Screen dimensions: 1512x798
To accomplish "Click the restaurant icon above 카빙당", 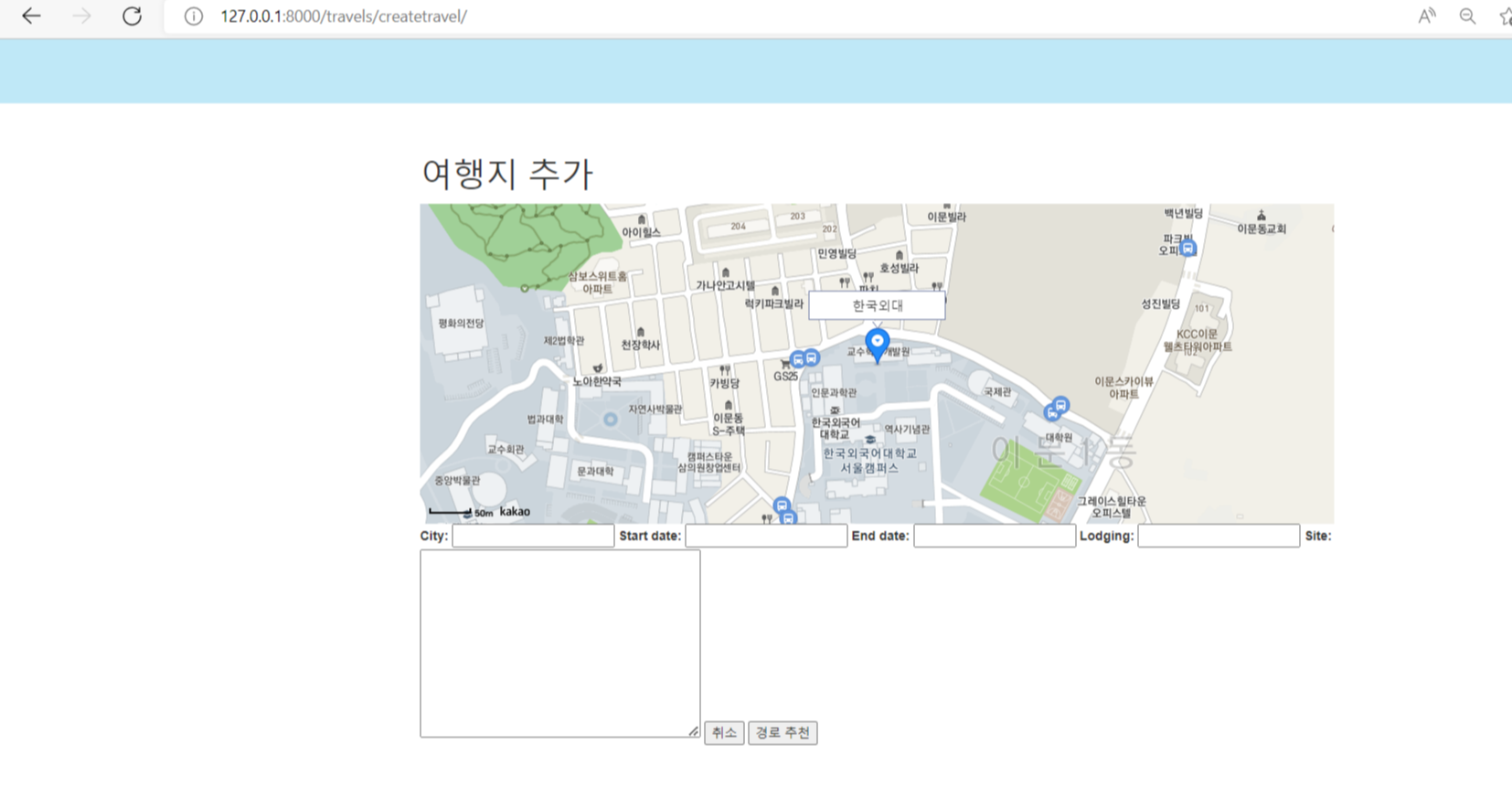I will pyautogui.click(x=724, y=370).
